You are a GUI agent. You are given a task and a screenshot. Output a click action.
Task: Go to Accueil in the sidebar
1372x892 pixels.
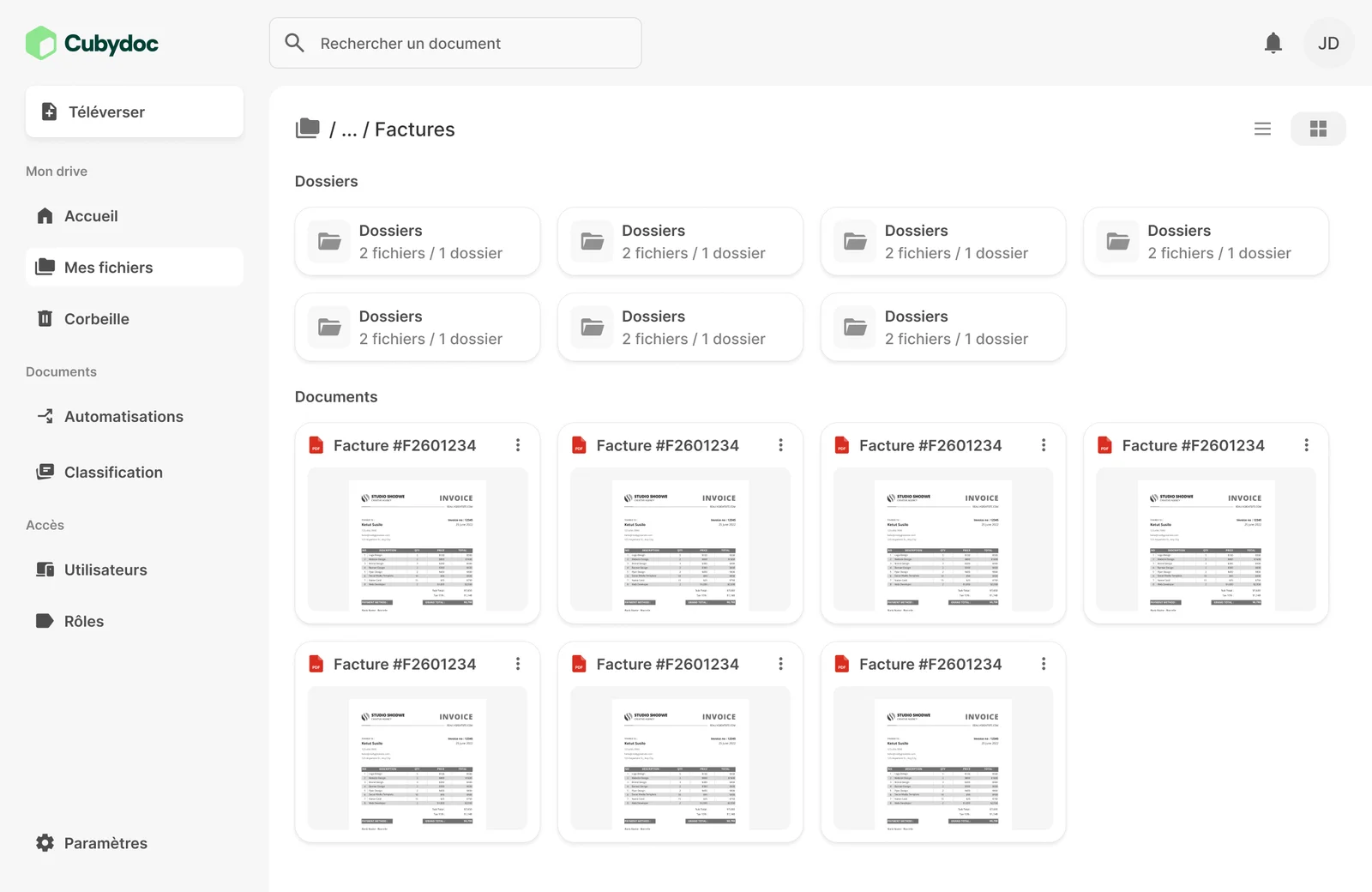coord(135,216)
